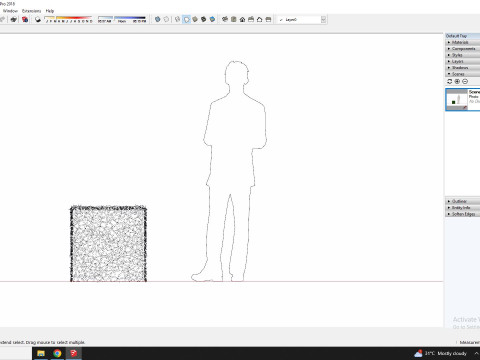
Task: Click the SketchUp taskbar icon
Action: 74,353
